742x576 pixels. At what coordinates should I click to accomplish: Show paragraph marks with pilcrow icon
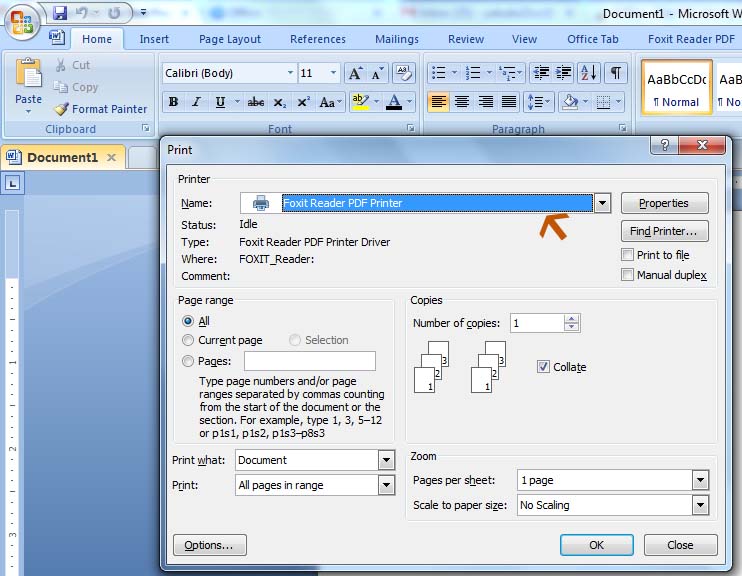click(616, 73)
